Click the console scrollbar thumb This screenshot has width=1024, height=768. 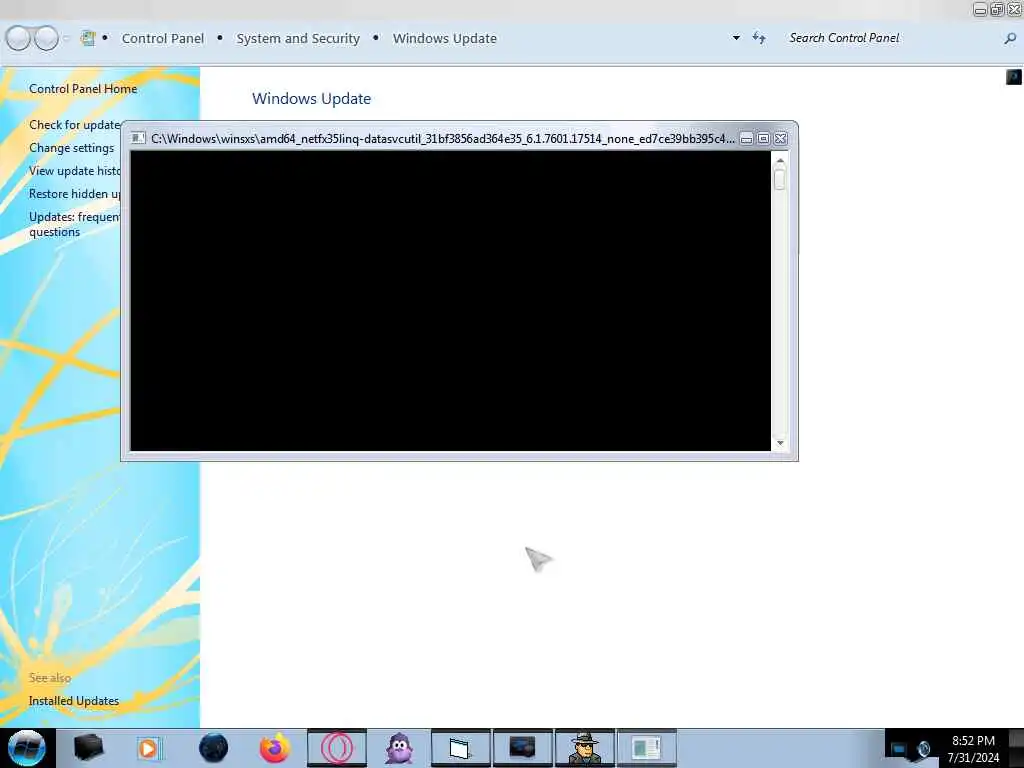click(780, 179)
